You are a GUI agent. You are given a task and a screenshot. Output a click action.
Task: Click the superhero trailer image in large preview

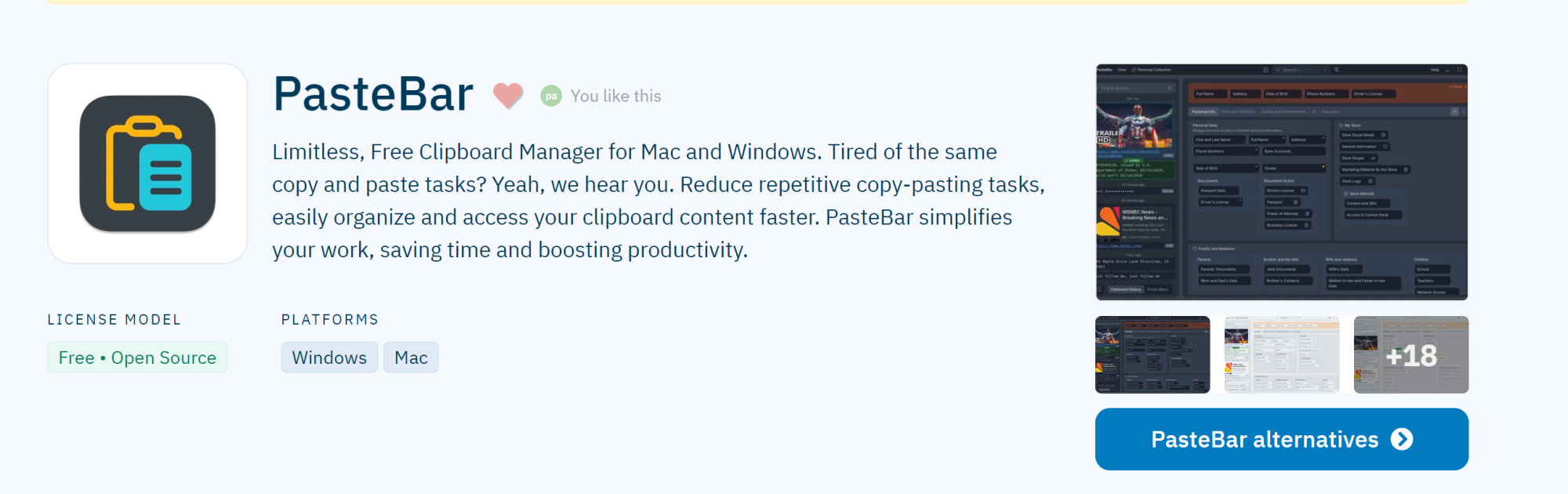(x=1135, y=125)
